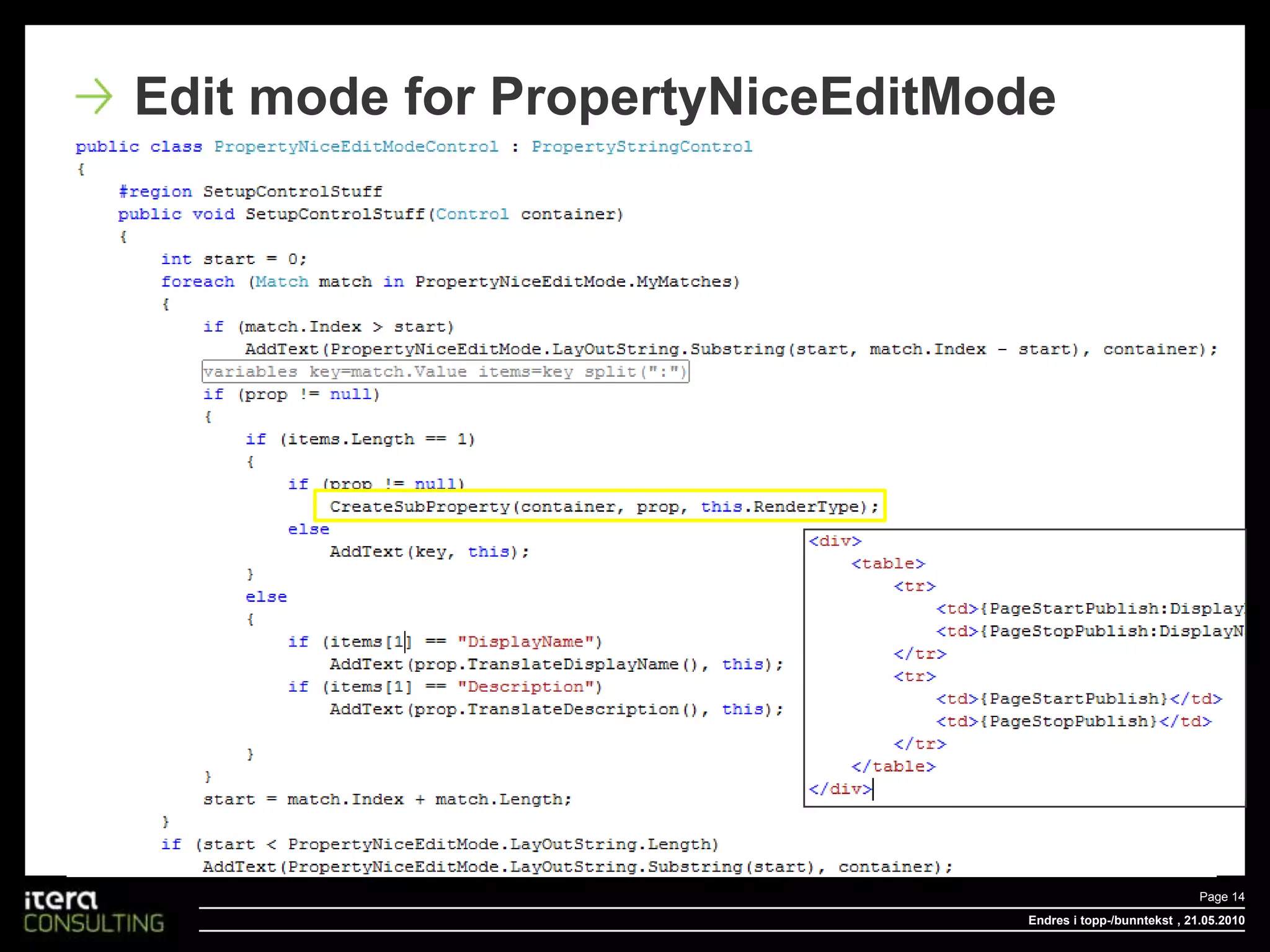This screenshot has width=1270, height=952.
Task: Click the 'int start = 0;' line
Action: (234, 259)
